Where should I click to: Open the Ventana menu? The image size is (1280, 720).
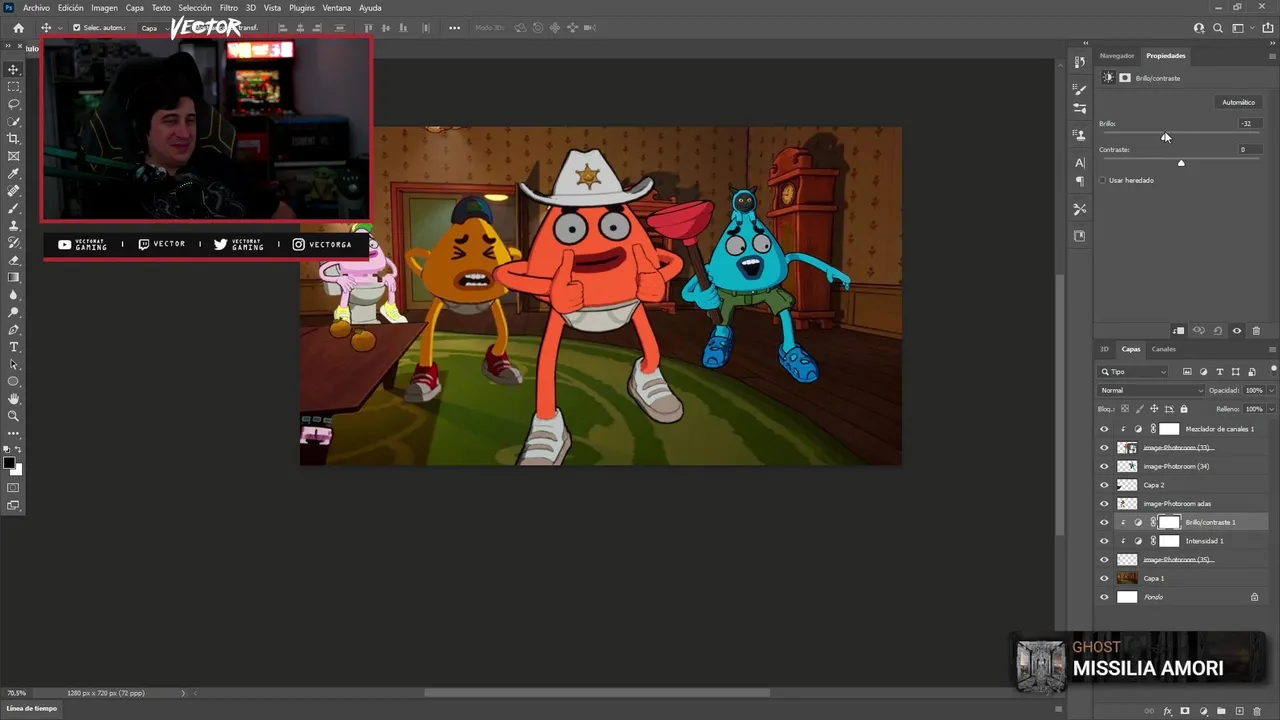pyautogui.click(x=336, y=8)
